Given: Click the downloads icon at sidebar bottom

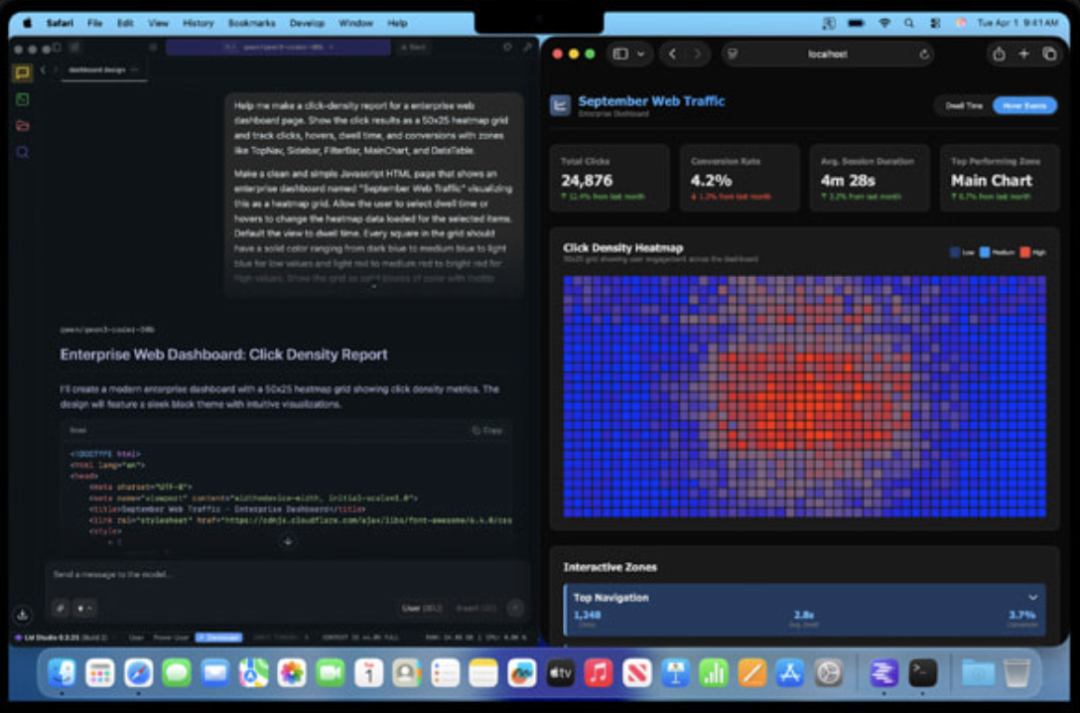Looking at the screenshot, I should (22, 614).
